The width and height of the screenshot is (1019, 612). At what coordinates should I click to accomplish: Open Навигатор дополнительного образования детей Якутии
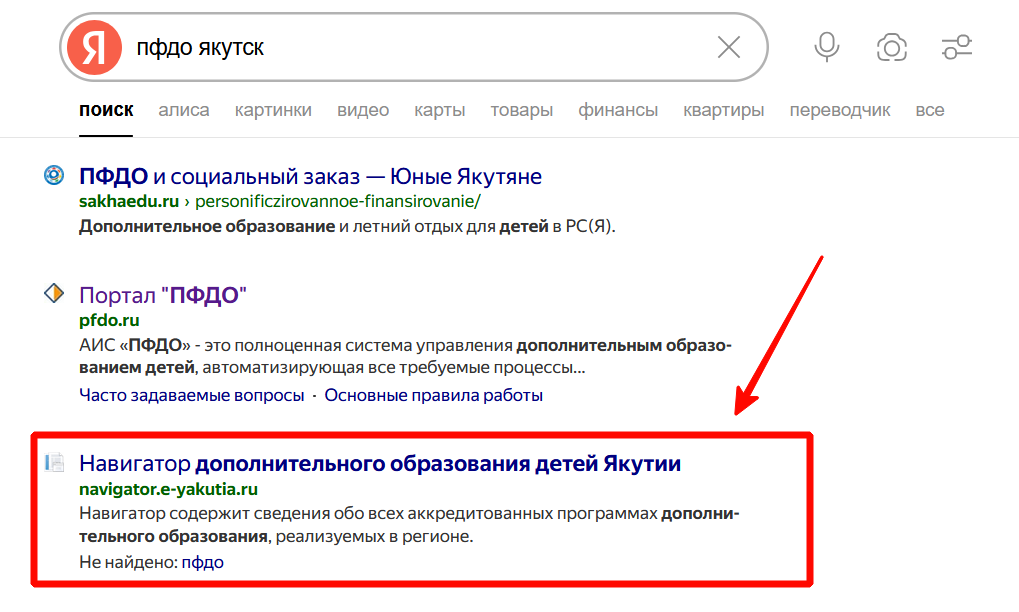379,464
